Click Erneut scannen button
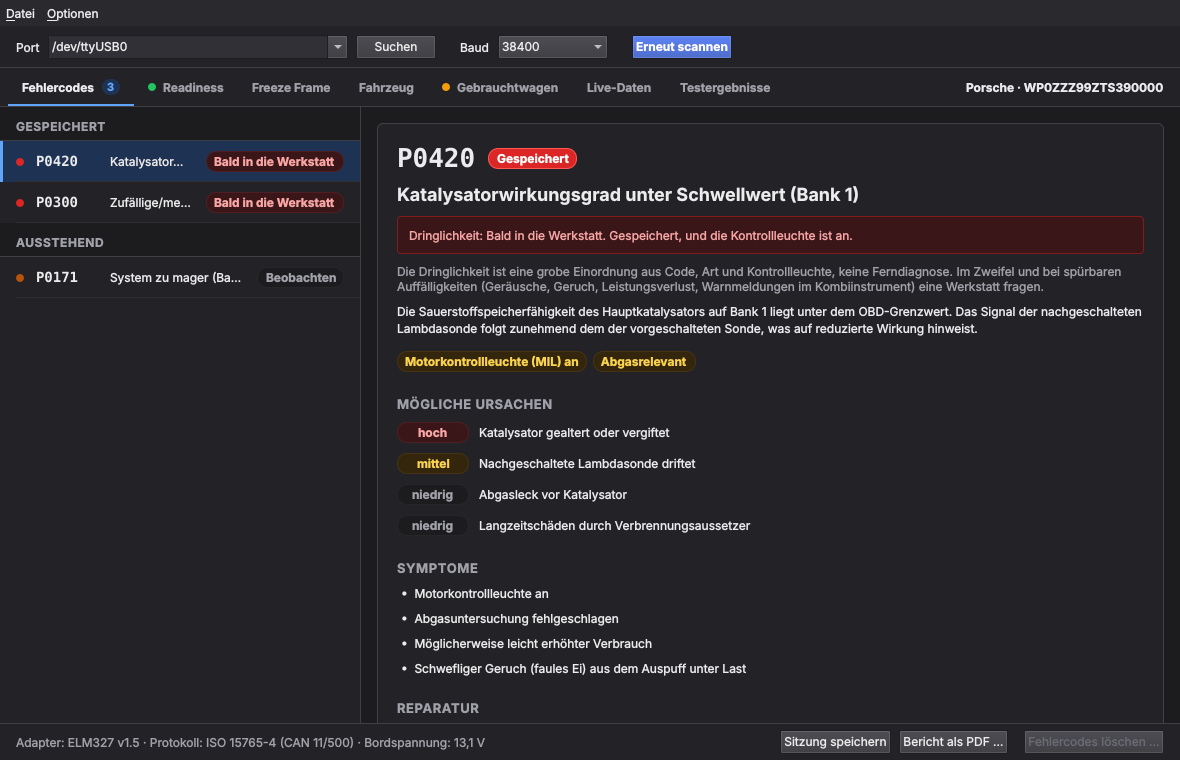Image resolution: width=1180 pixels, height=760 pixels. click(x=682, y=47)
